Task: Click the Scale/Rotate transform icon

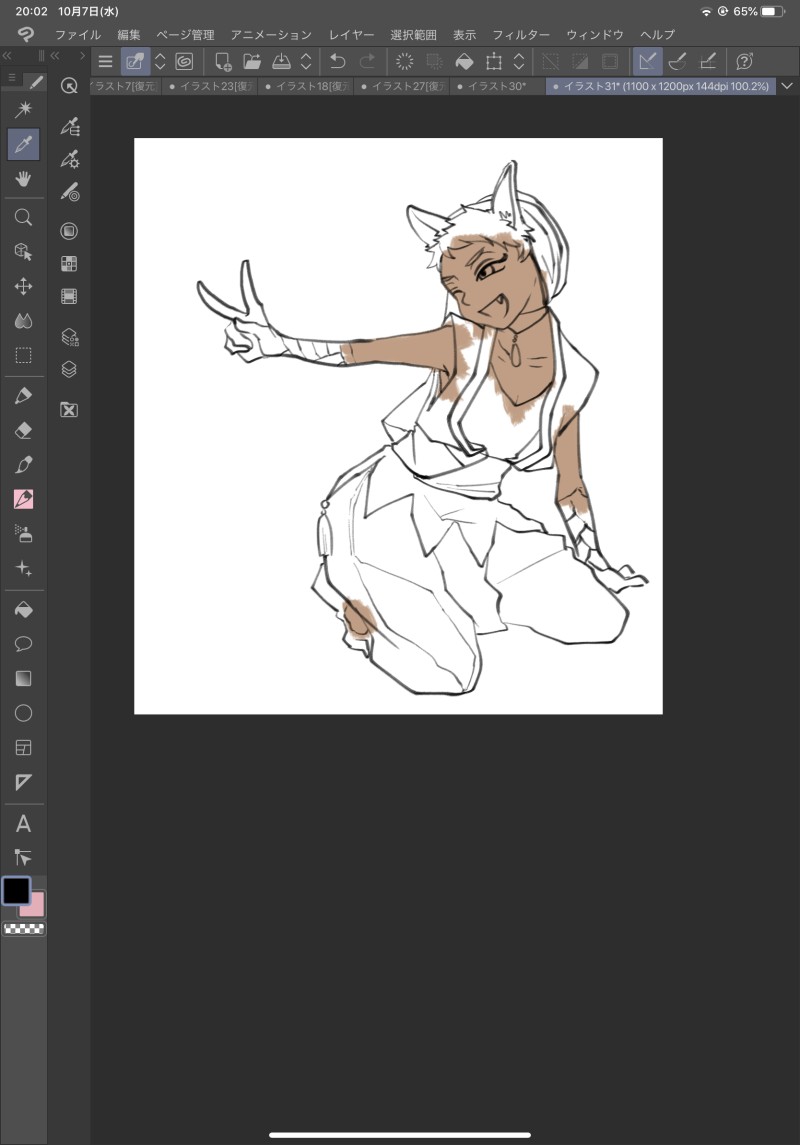Action: (494, 61)
